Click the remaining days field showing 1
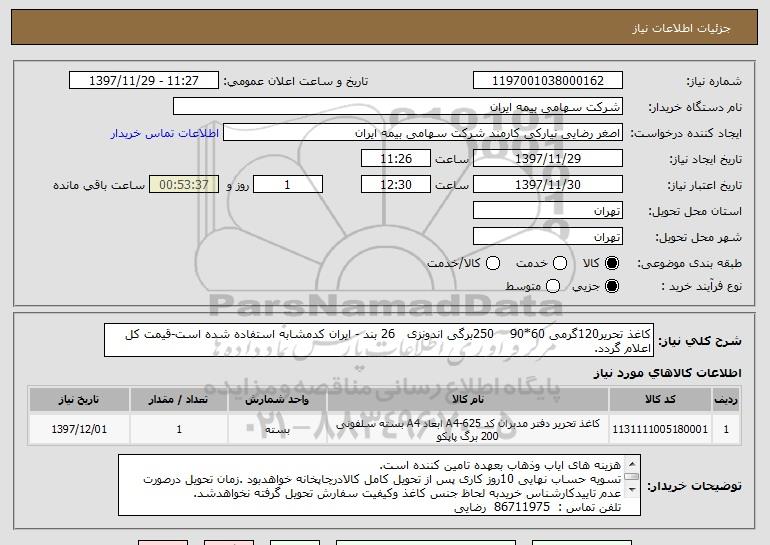This screenshot has width=770, height=545. coord(288,185)
